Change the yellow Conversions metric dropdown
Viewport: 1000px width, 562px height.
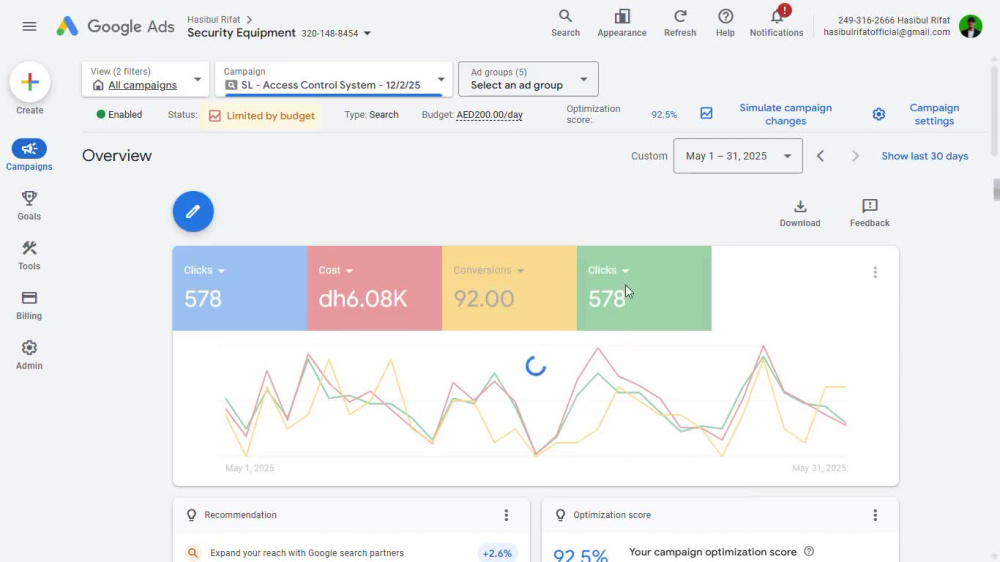489,270
